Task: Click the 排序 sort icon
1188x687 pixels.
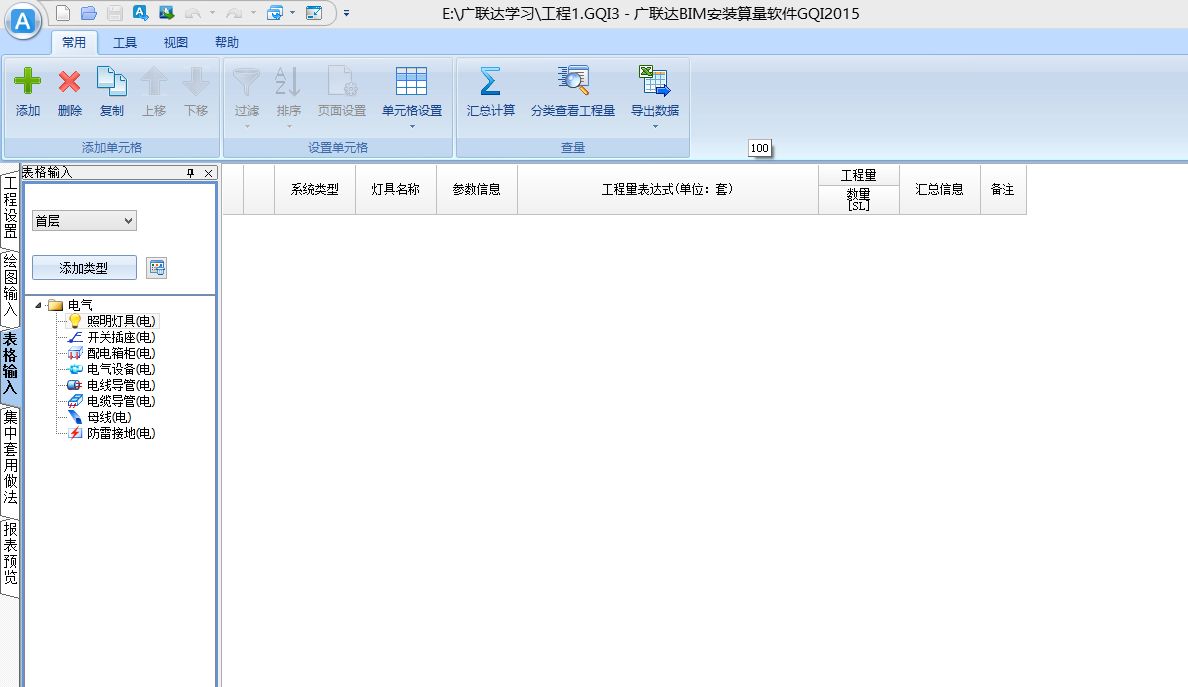Action: click(288, 81)
